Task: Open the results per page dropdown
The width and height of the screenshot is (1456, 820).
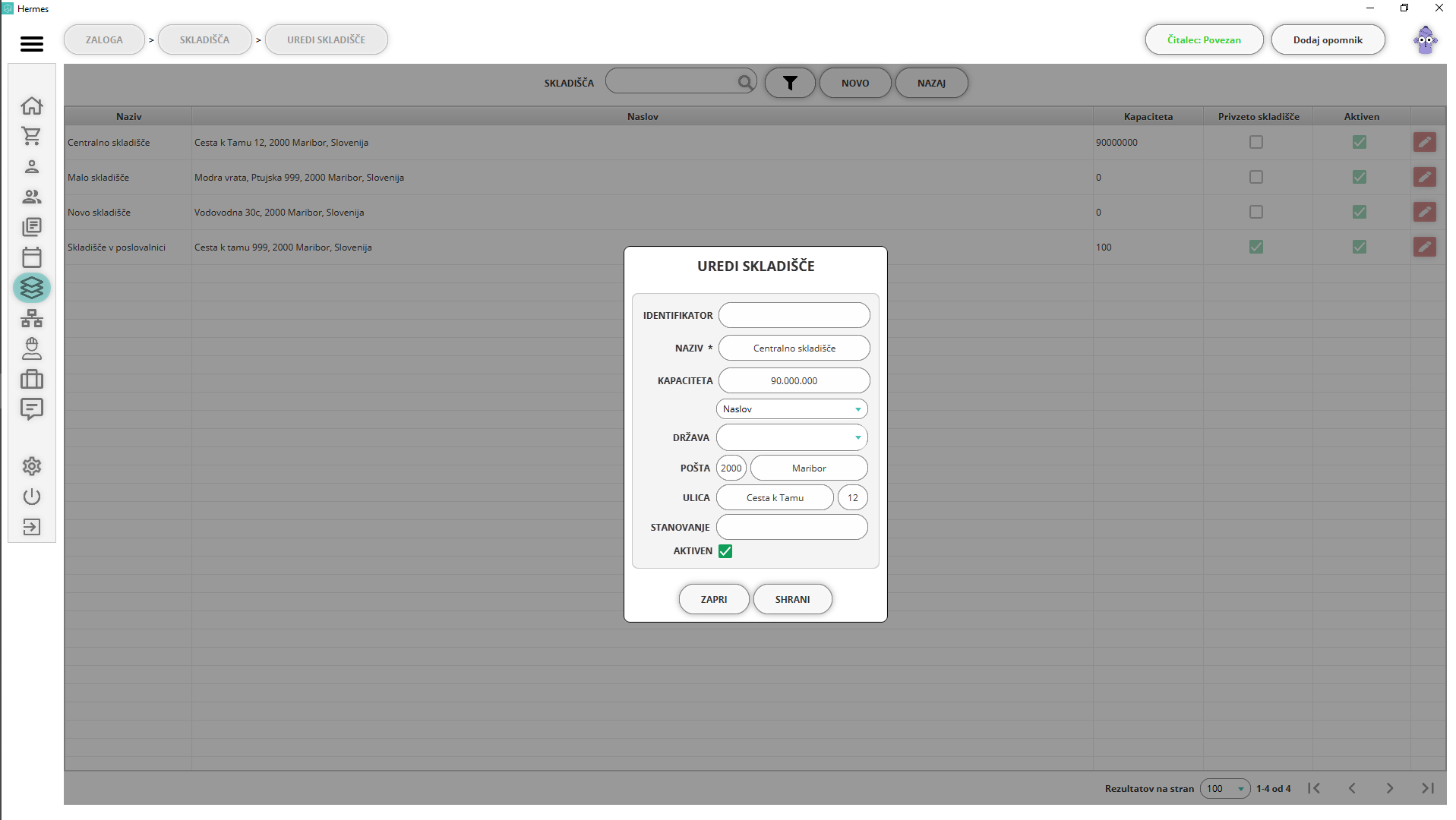Action: click(1225, 788)
